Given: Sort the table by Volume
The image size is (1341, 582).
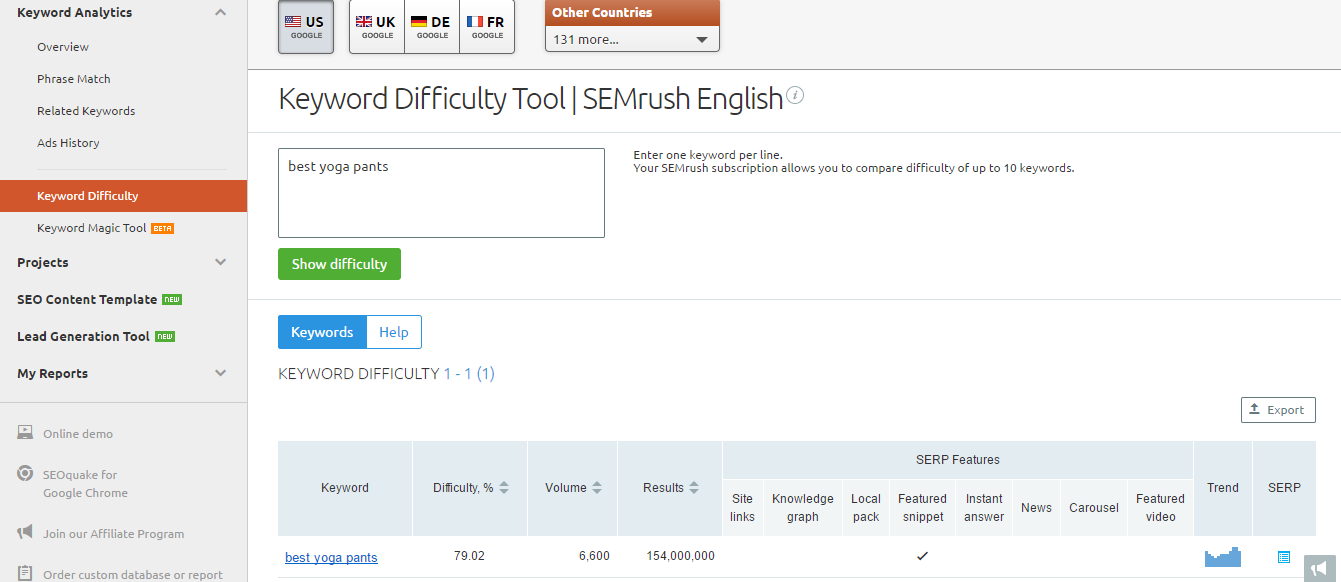Looking at the screenshot, I should click(597, 488).
